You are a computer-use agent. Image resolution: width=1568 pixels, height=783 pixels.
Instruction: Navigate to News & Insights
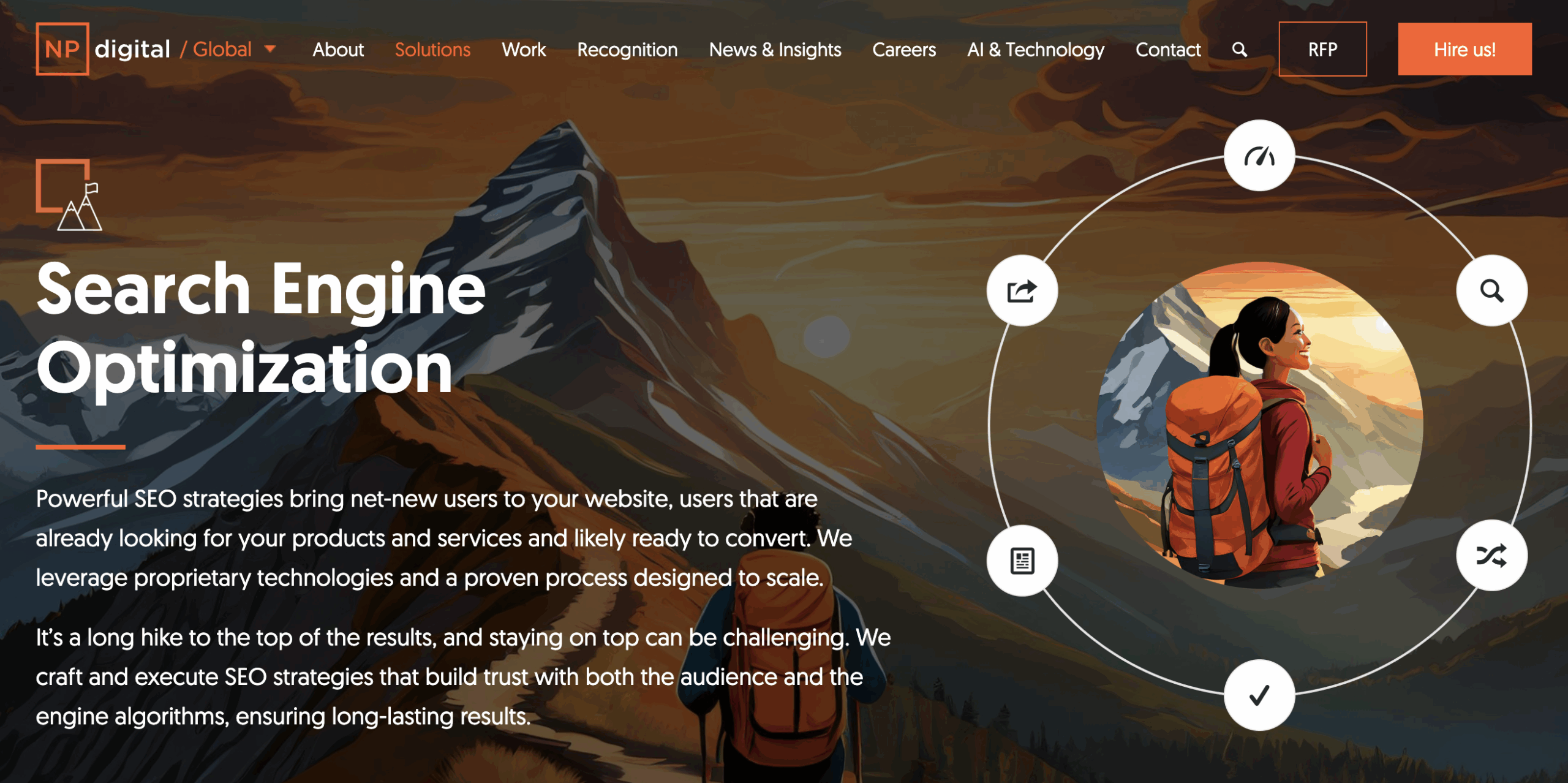coord(775,50)
